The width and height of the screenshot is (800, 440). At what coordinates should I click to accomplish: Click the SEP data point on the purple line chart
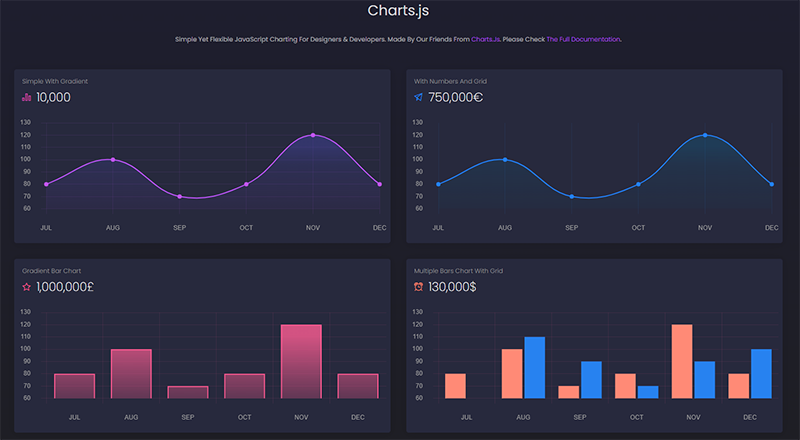tap(180, 197)
